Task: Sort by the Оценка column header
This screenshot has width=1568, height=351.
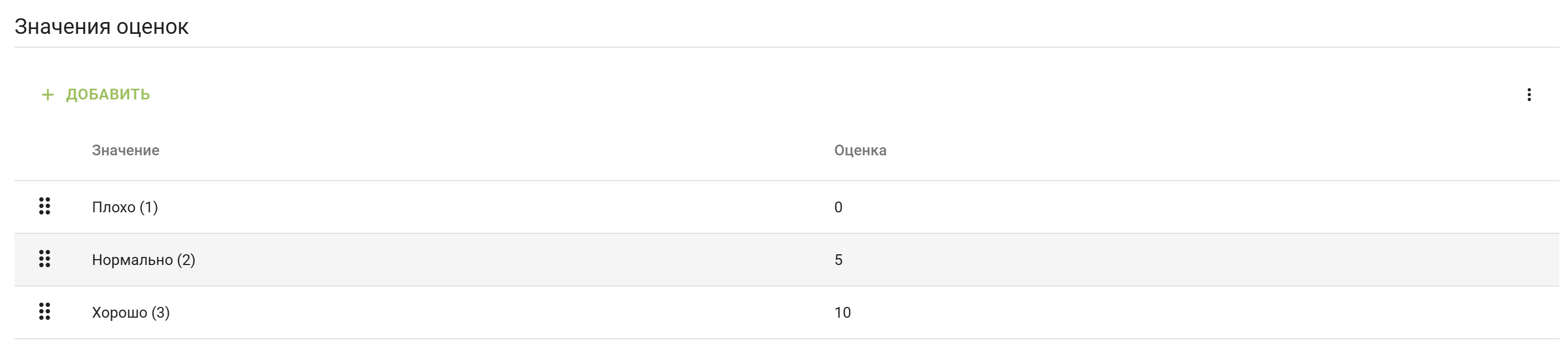Action: 860,151
